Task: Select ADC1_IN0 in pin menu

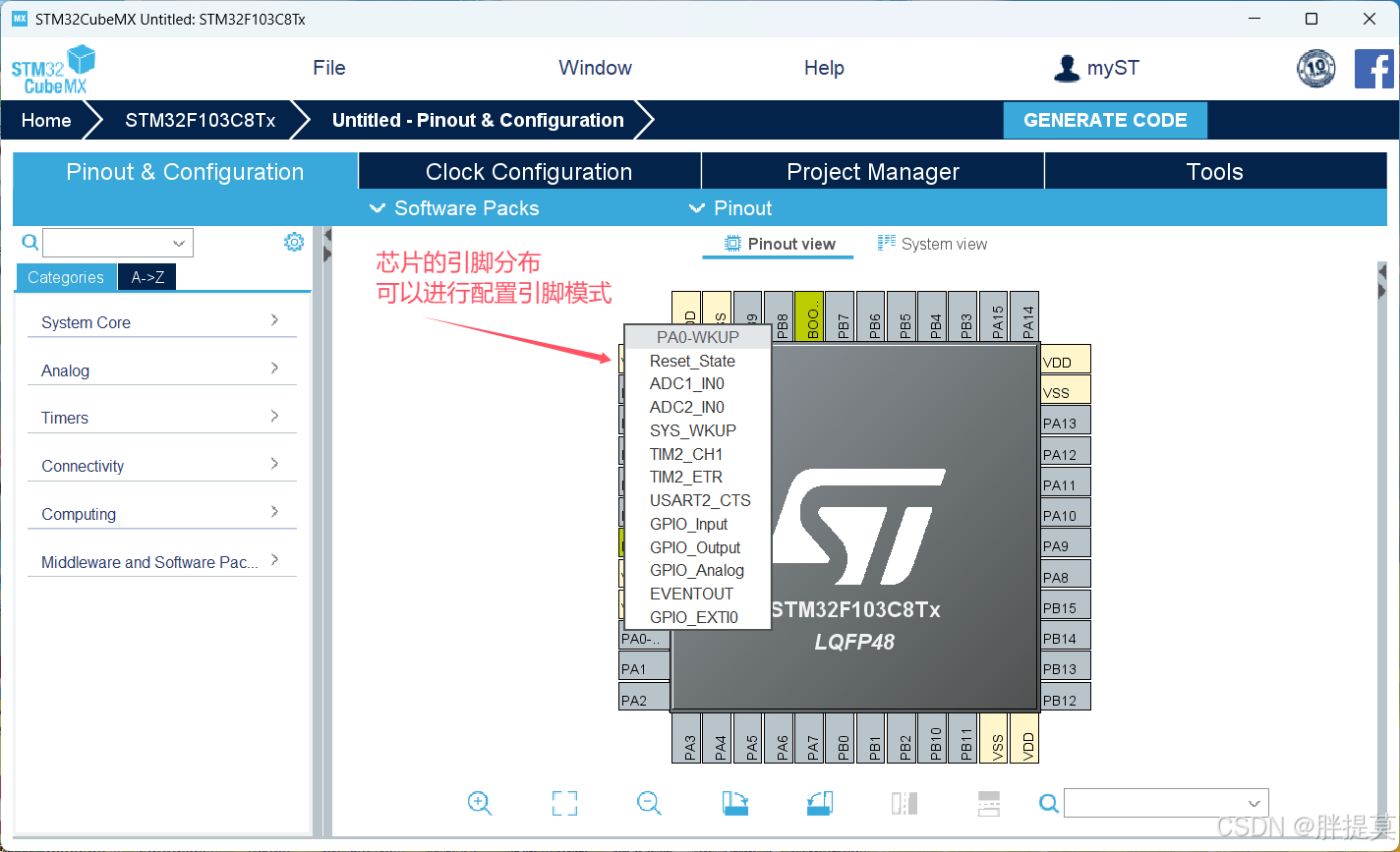Action: 697,383
